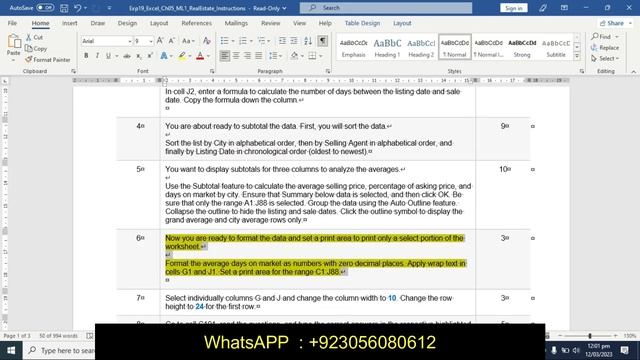Apply the Emphasis style
The image size is (640, 360).
tap(353, 47)
